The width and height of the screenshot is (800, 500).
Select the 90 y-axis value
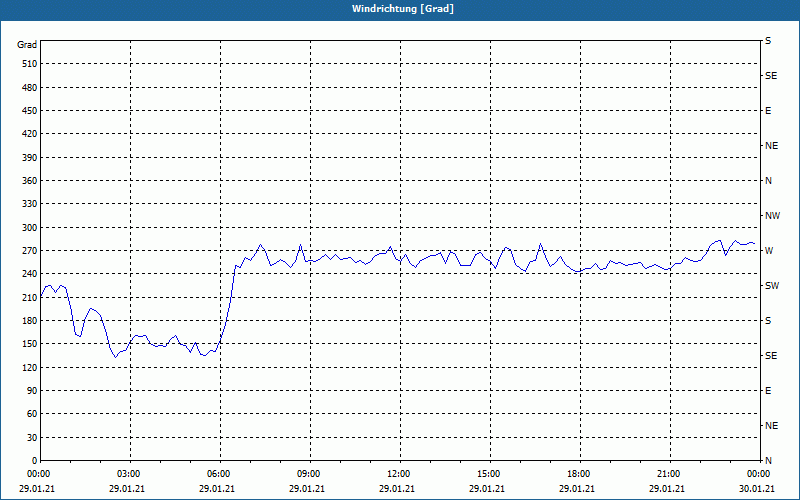click(x=32, y=391)
